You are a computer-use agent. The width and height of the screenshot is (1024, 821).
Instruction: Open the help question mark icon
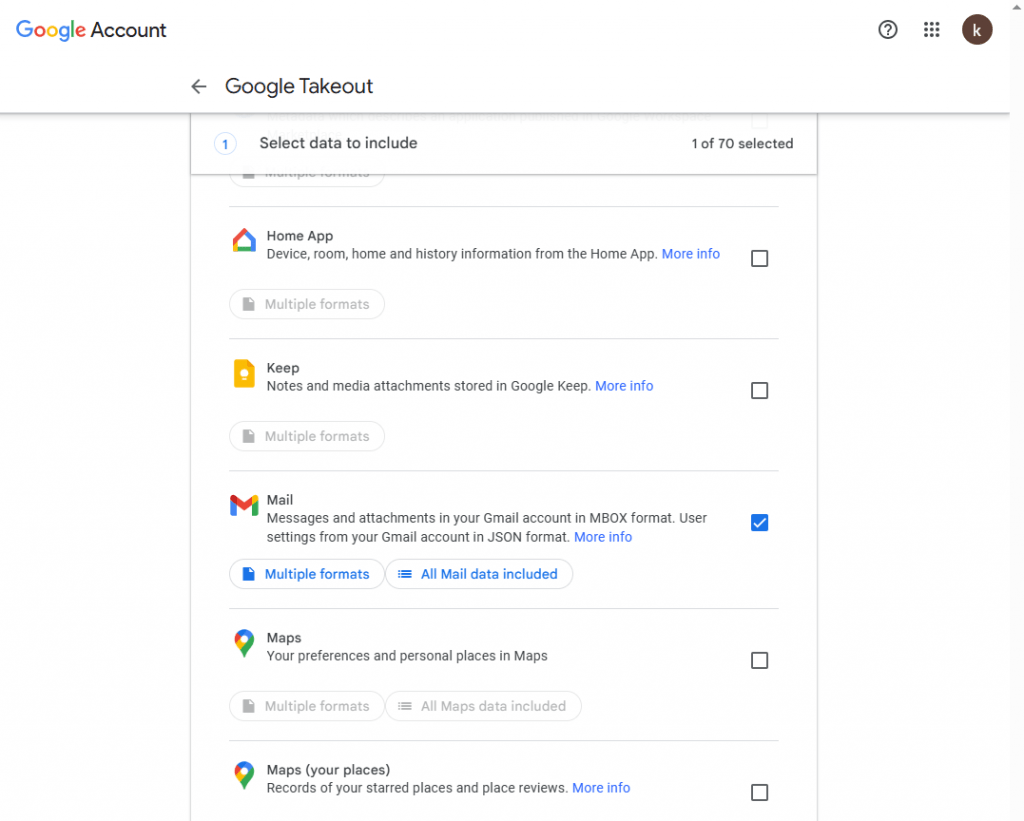(x=888, y=29)
